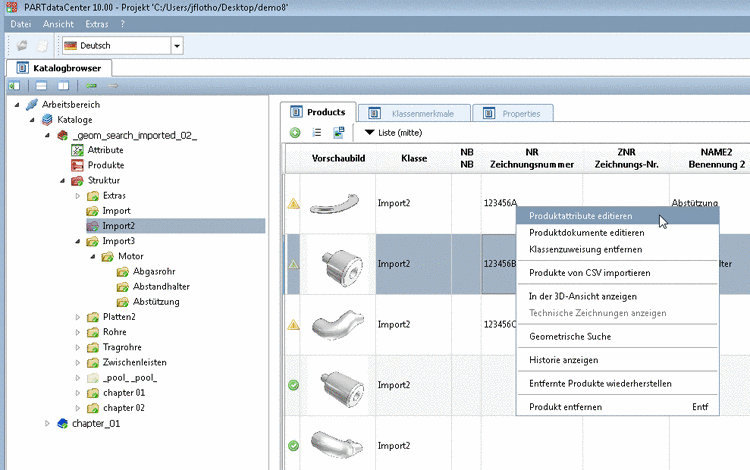Click the warning icon in the 123456C row
The height and width of the screenshot is (470, 750).
(293, 325)
